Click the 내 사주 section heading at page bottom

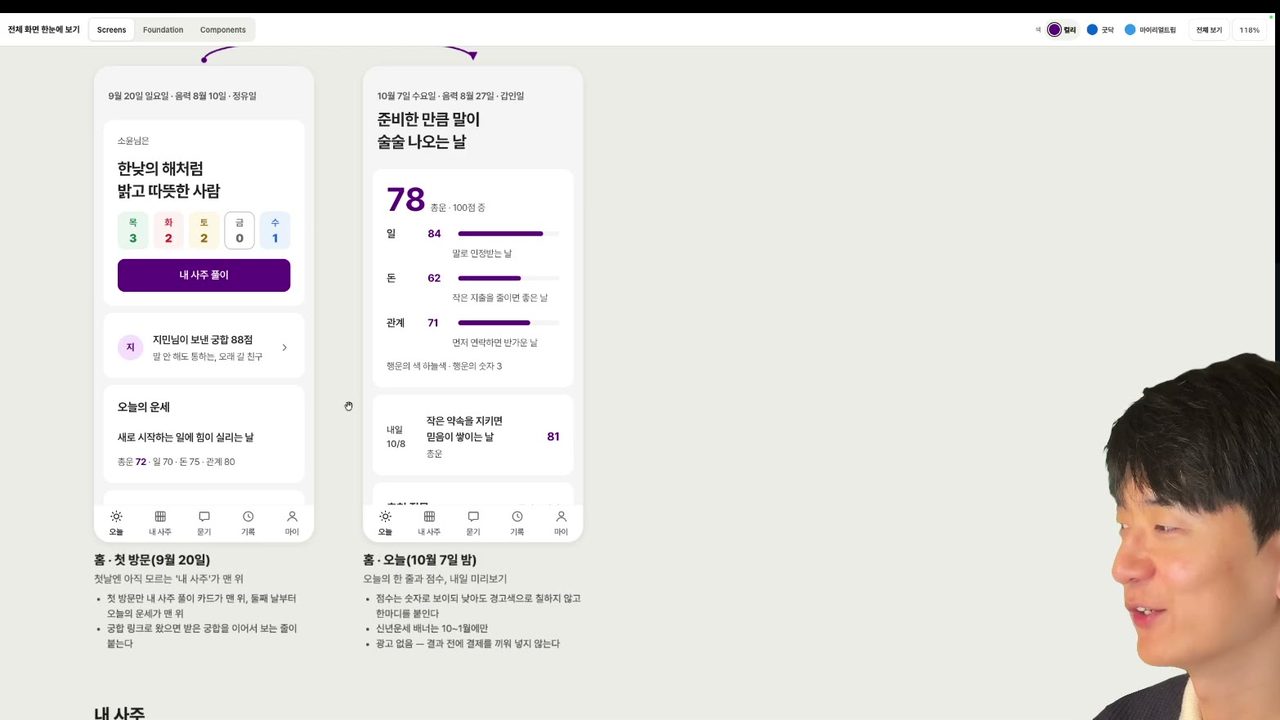(x=119, y=713)
